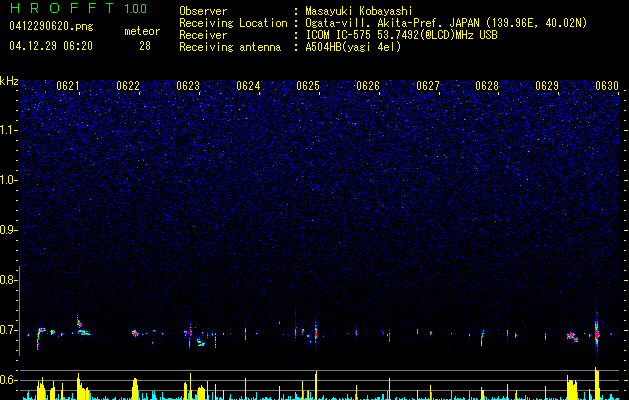This screenshot has width=629, height=400.
Task: Click the 0.7 kHz axis label
Action: (7, 330)
